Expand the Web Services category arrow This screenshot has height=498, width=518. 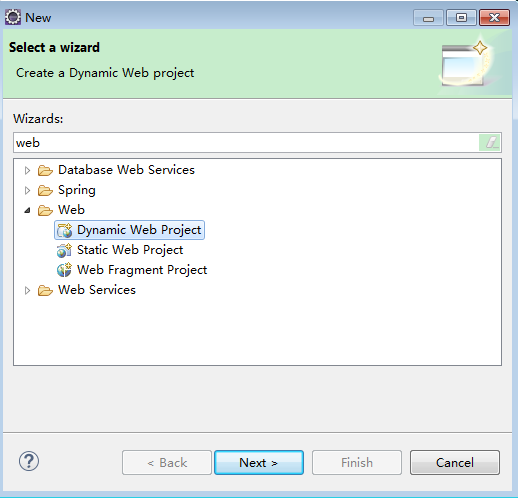[27, 290]
